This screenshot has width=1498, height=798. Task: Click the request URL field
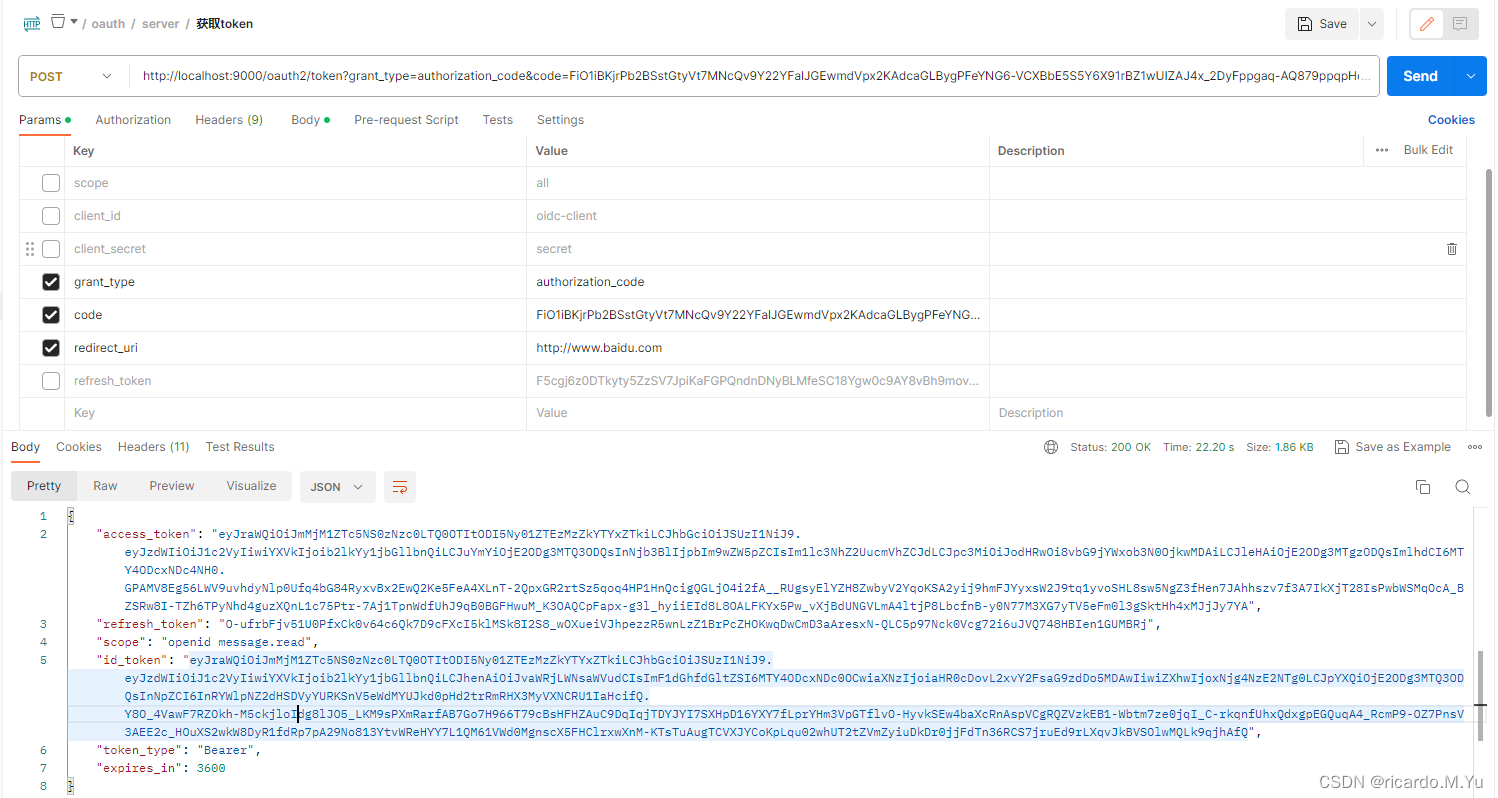click(x=756, y=76)
